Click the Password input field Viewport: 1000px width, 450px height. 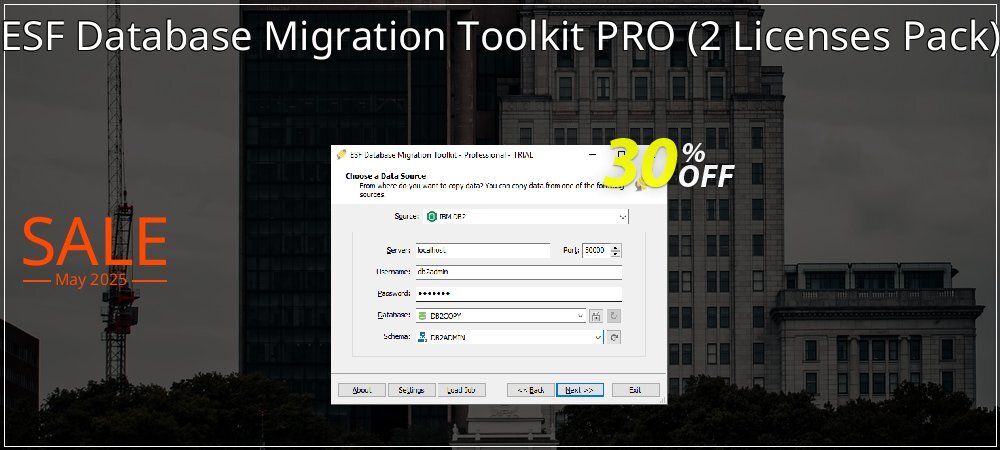point(518,294)
